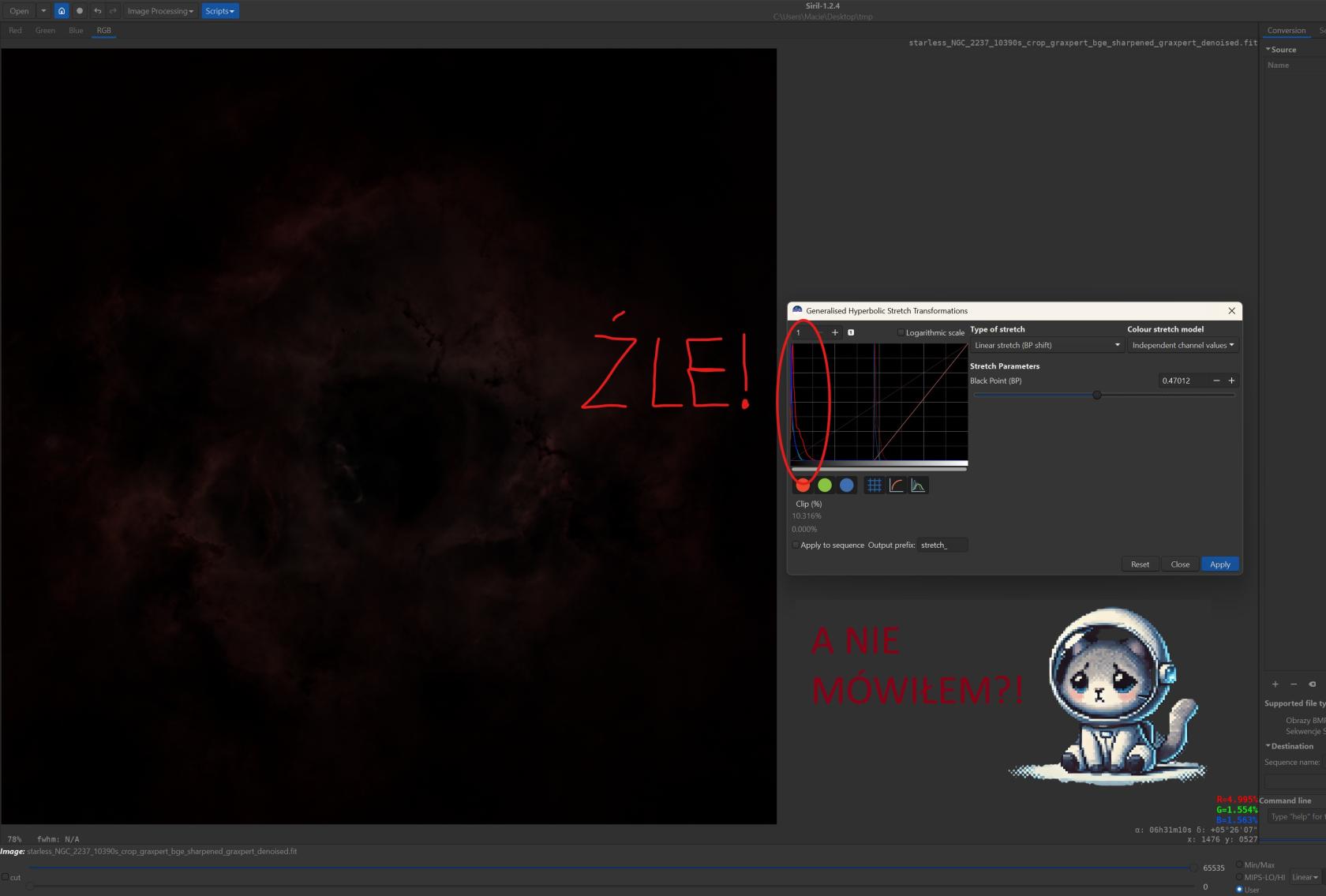Open the Colour stretch model dropdown
The image size is (1326, 896).
[1182, 345]
